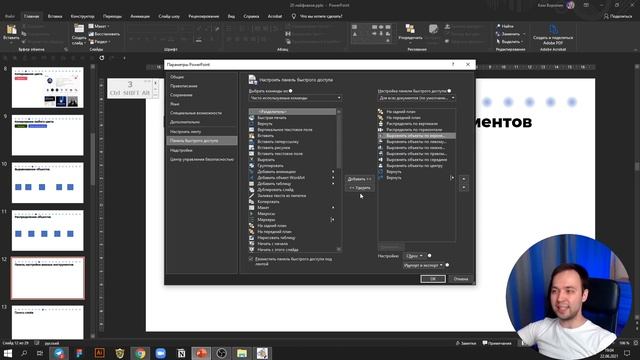Open Google Chrome from the taskbar
This screenshot has height=360, width=640.
[x=140, y=353]
